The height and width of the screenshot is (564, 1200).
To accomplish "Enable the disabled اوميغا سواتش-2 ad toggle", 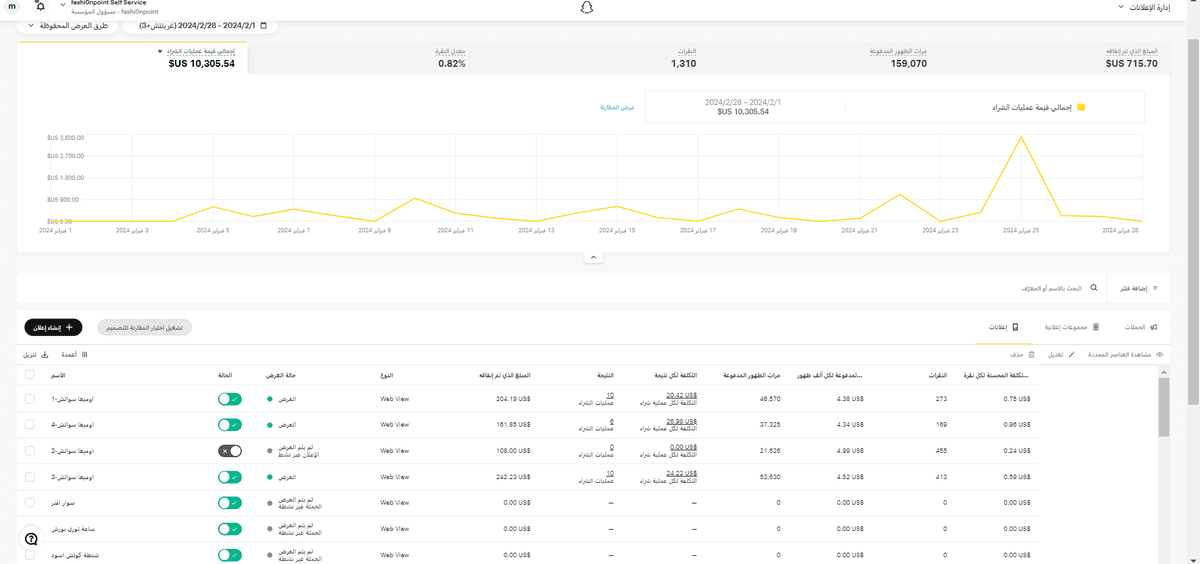I will (x=229, y=451).
